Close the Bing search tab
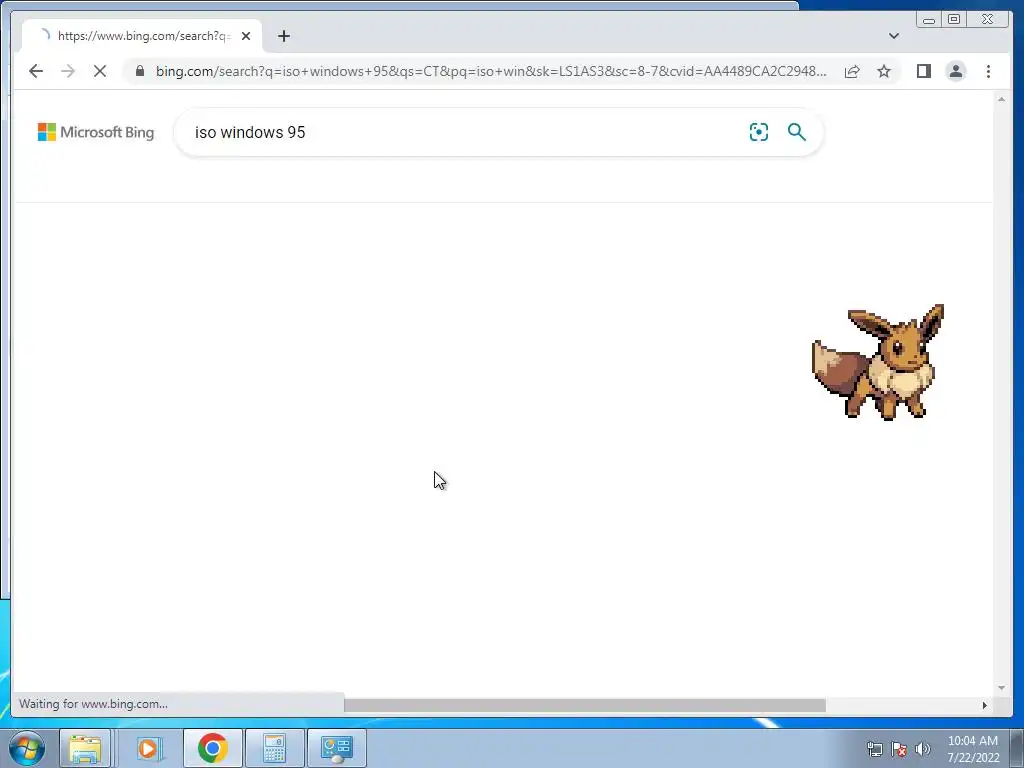 [x=246, y=36]
